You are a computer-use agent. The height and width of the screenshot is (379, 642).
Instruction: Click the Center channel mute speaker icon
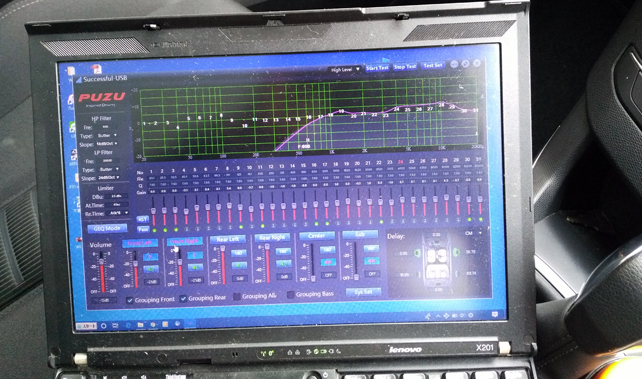(x=328, y=262)
